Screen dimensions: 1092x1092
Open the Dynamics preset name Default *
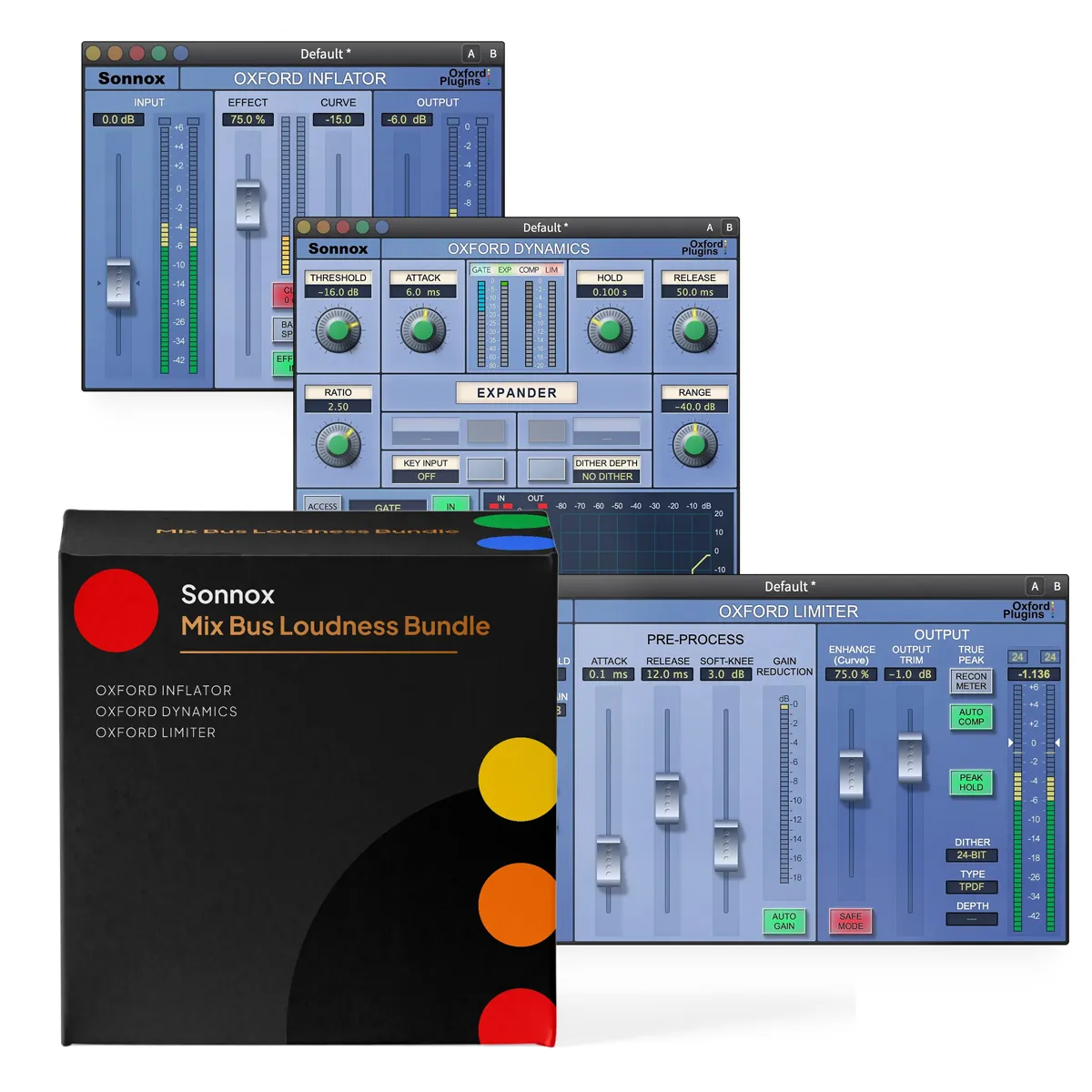click(x=545, y=227)
